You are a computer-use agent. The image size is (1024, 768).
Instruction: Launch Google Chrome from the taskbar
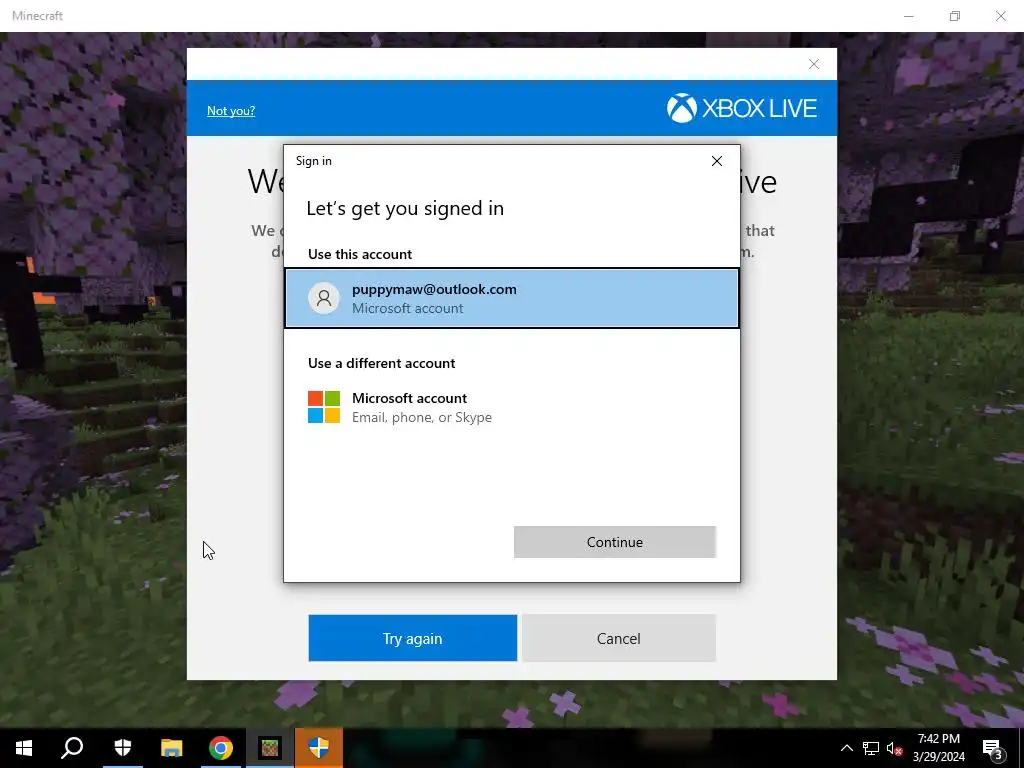[x=221, y=748]
